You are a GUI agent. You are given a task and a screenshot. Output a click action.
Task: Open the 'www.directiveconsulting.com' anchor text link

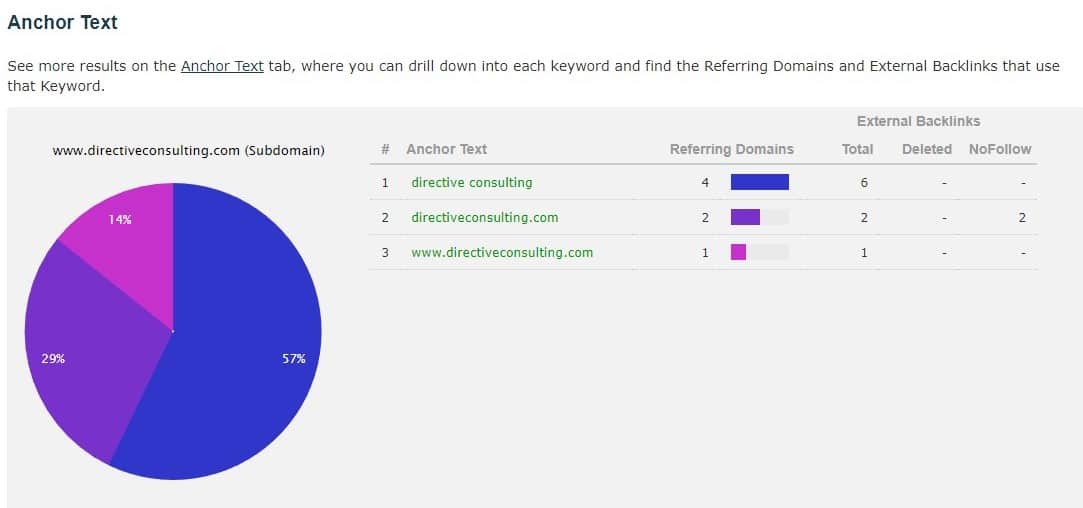click(x=502, y=252)
